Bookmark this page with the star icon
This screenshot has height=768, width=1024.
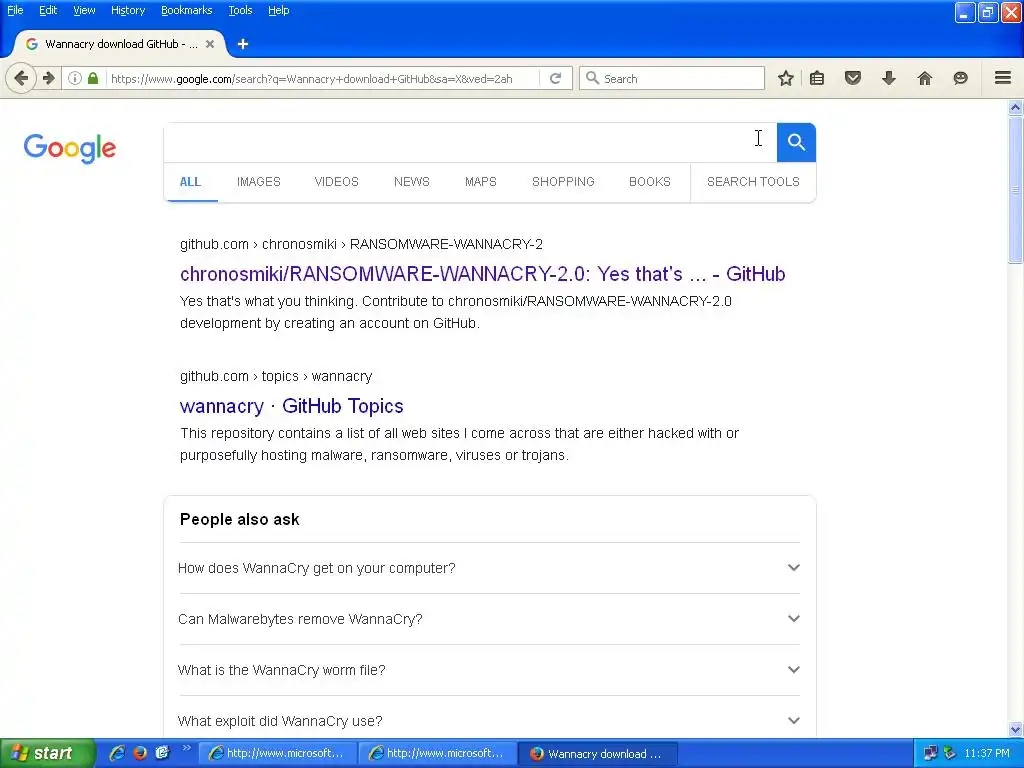pos(786,78)
